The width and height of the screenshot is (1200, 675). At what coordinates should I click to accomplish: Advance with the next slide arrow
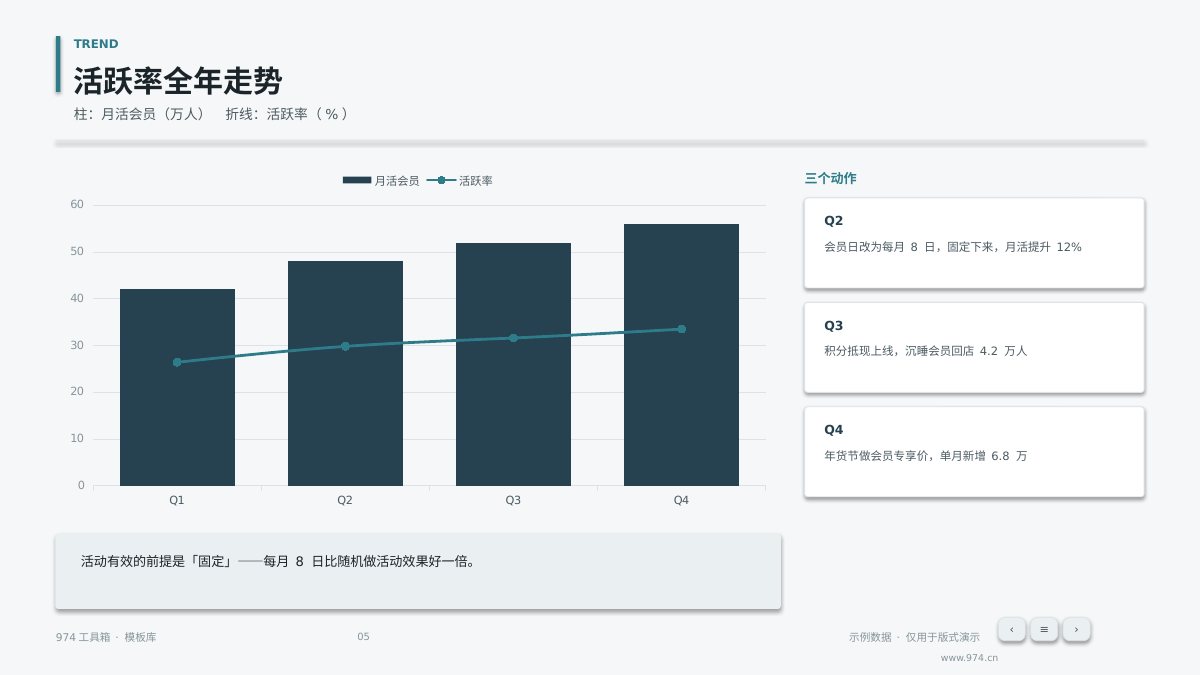coord(1076,629)
